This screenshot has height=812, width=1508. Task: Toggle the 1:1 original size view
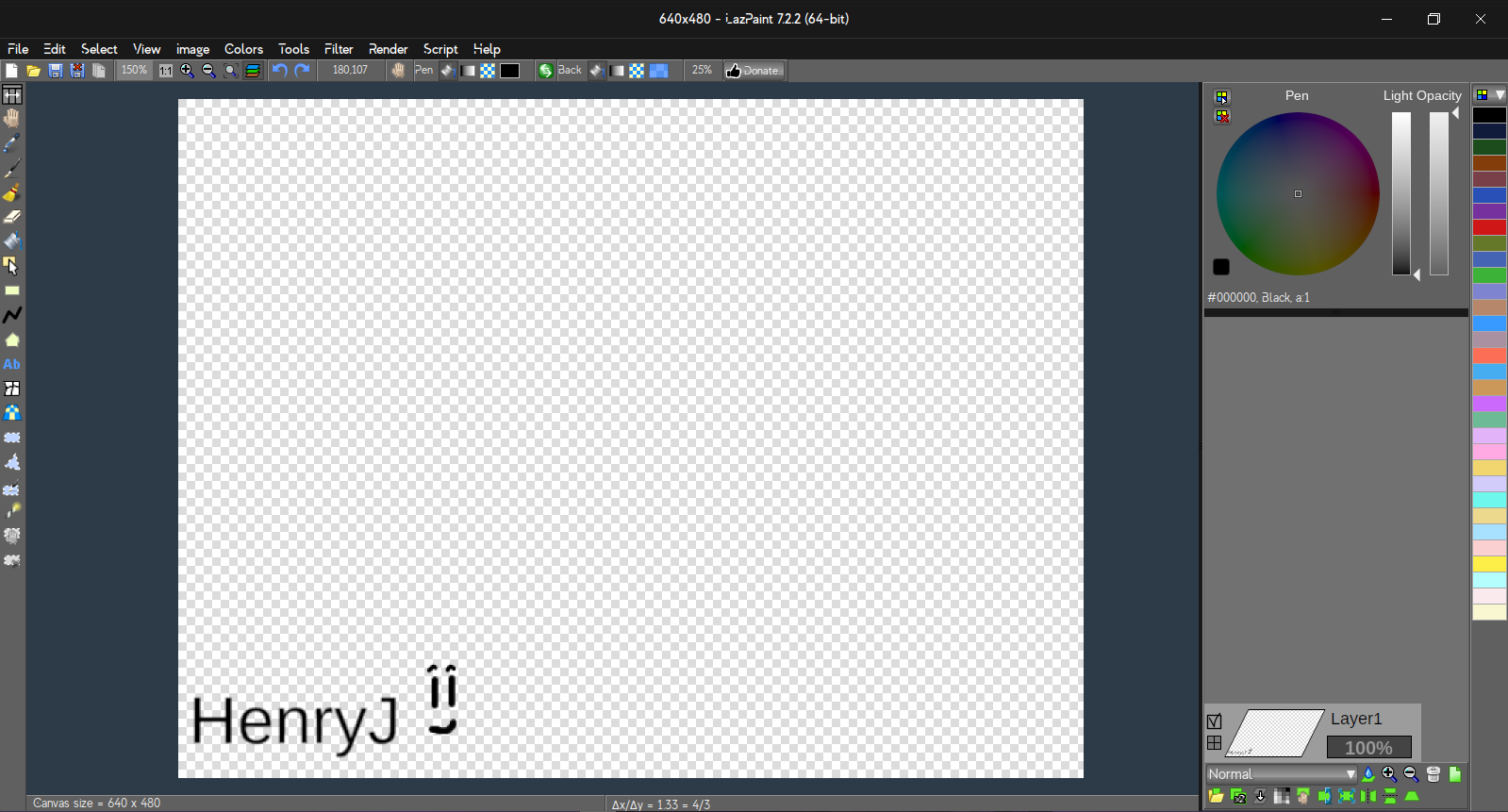point(166,71)
